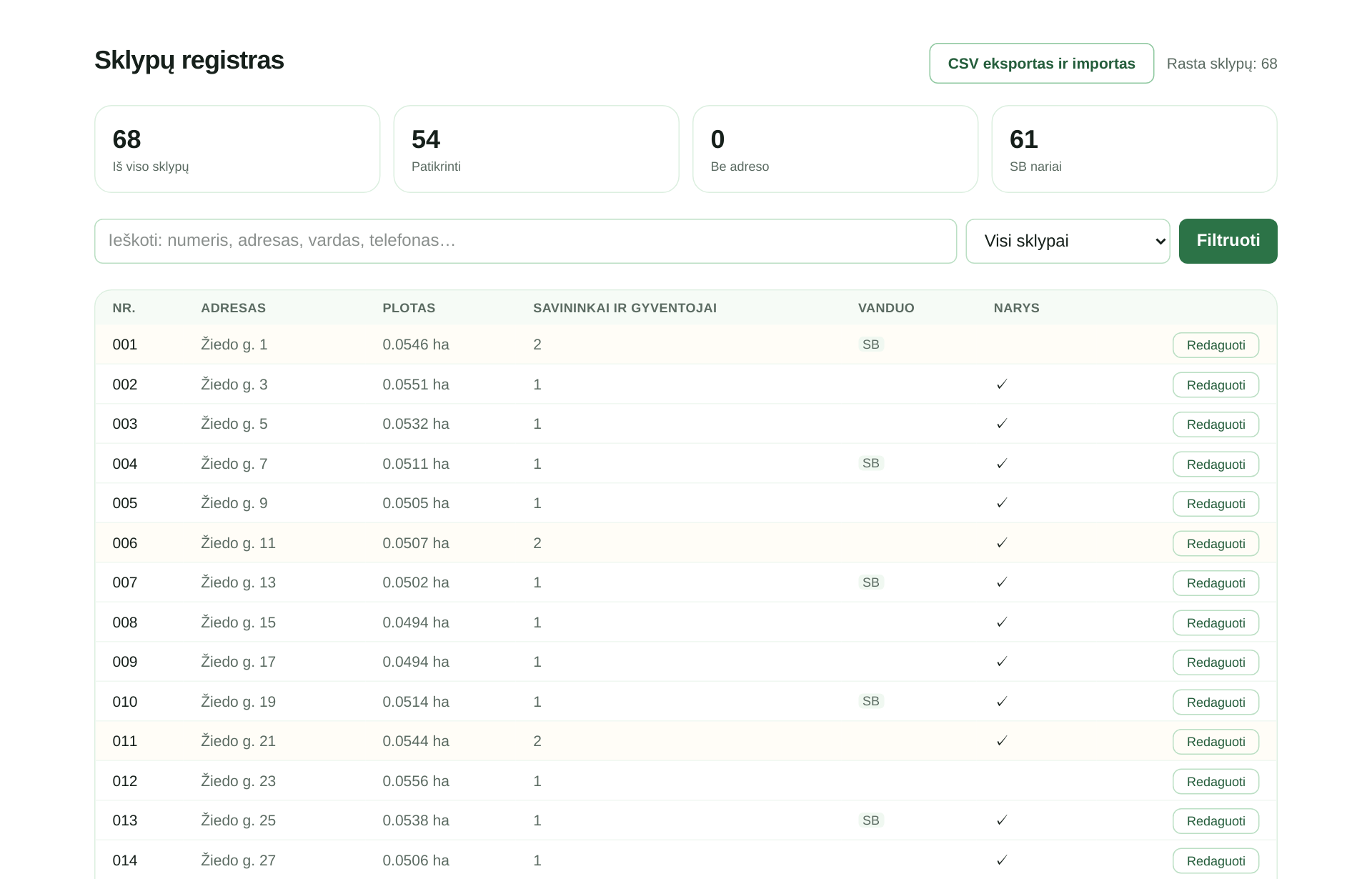1372x879 pixels.
Task: Click the Rasta sklypų: 68 text
Action: (1222, 64)
